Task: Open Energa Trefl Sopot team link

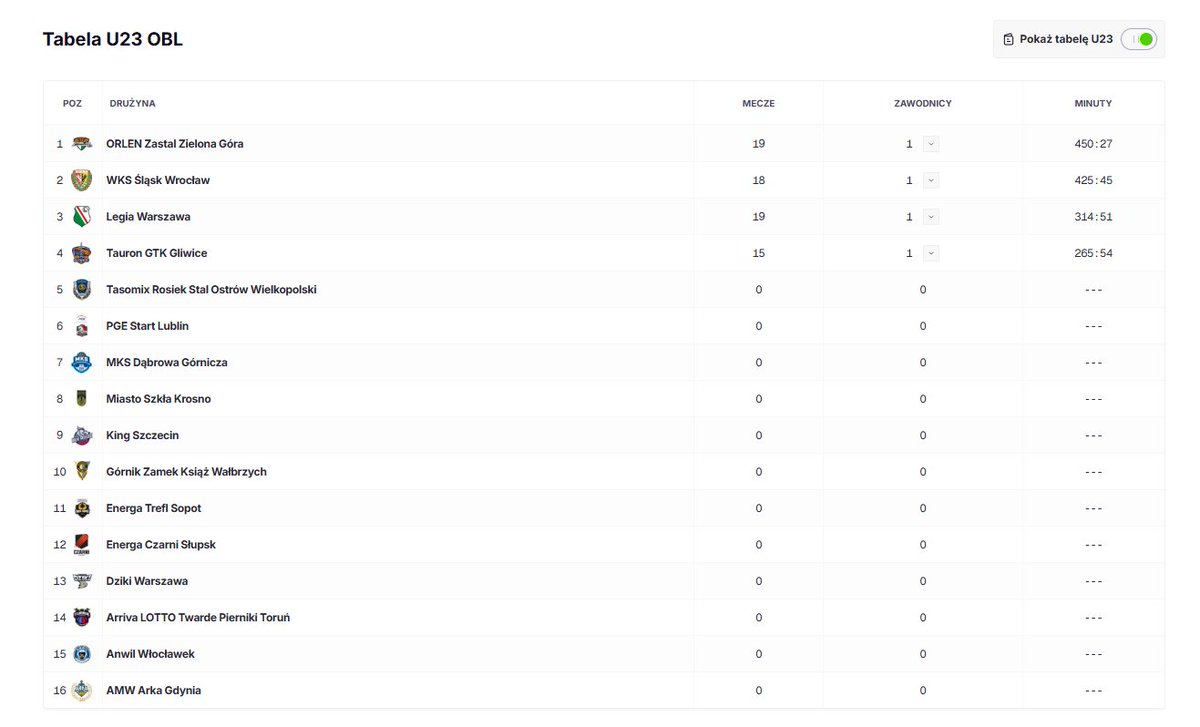Action: pos(154,509)
